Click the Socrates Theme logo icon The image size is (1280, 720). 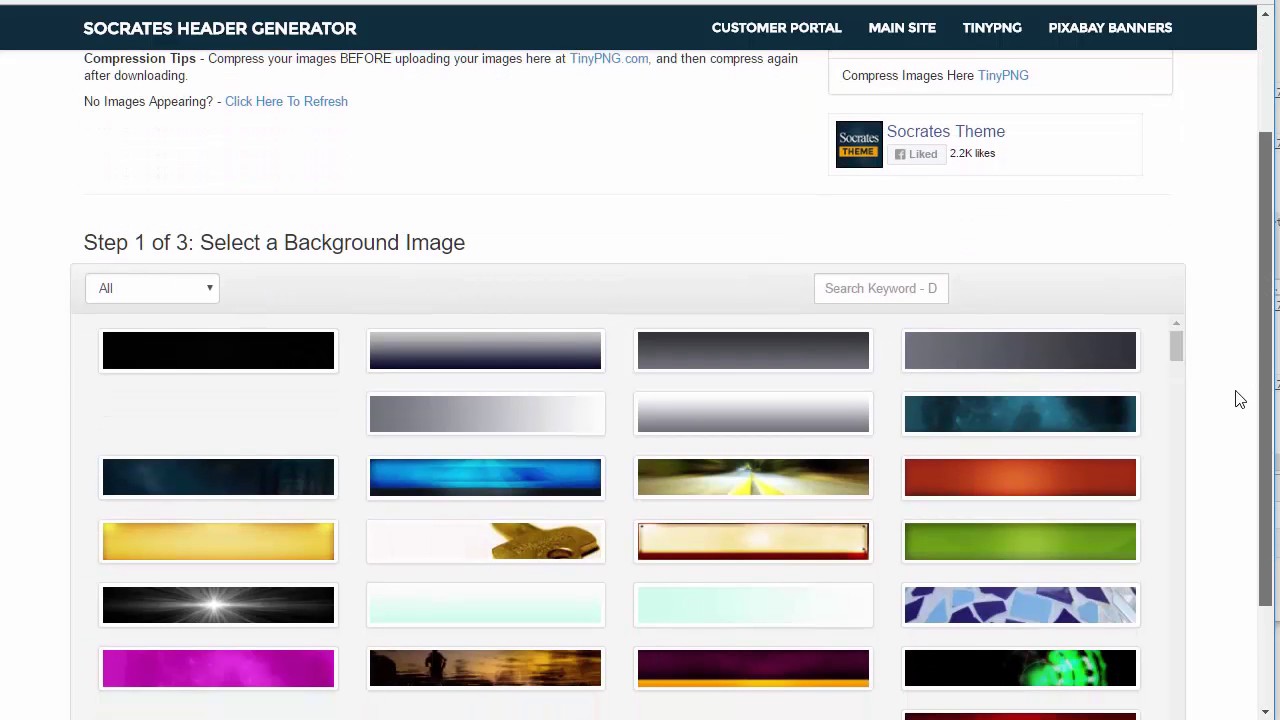point(859,144)
